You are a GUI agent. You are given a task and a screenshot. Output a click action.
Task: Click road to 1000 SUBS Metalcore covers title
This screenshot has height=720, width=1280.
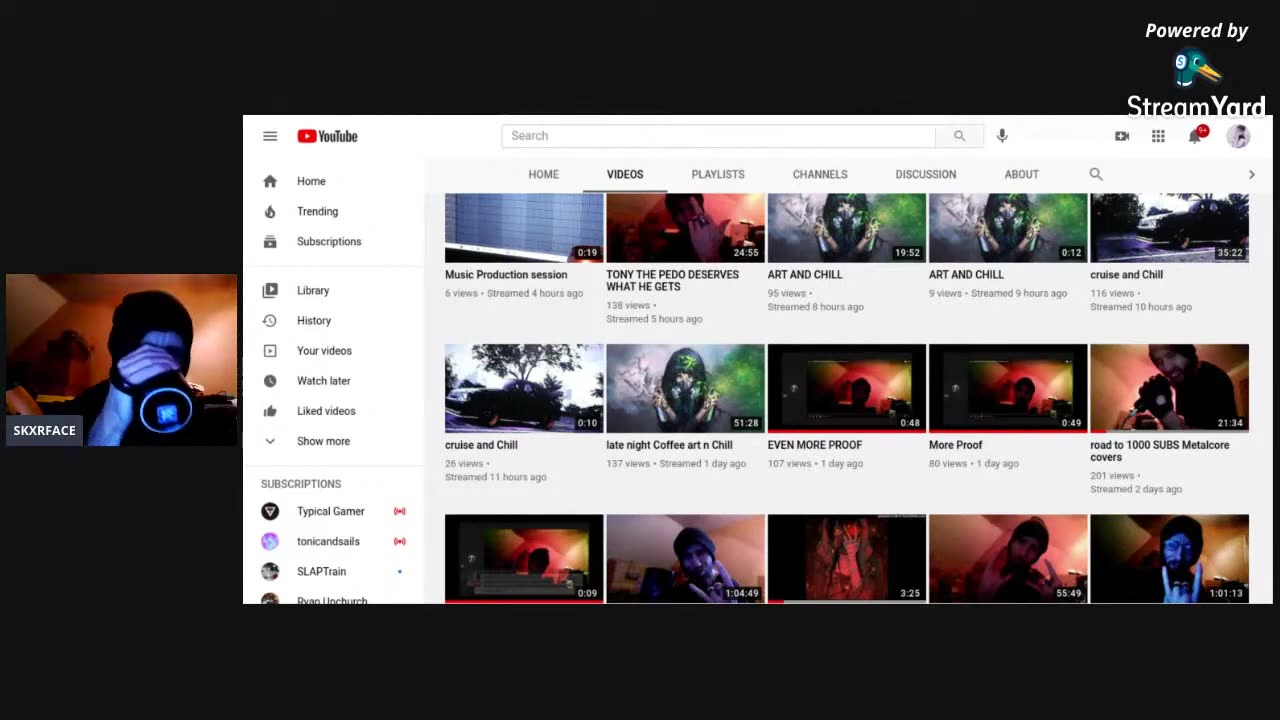[x=1160, y=451]
